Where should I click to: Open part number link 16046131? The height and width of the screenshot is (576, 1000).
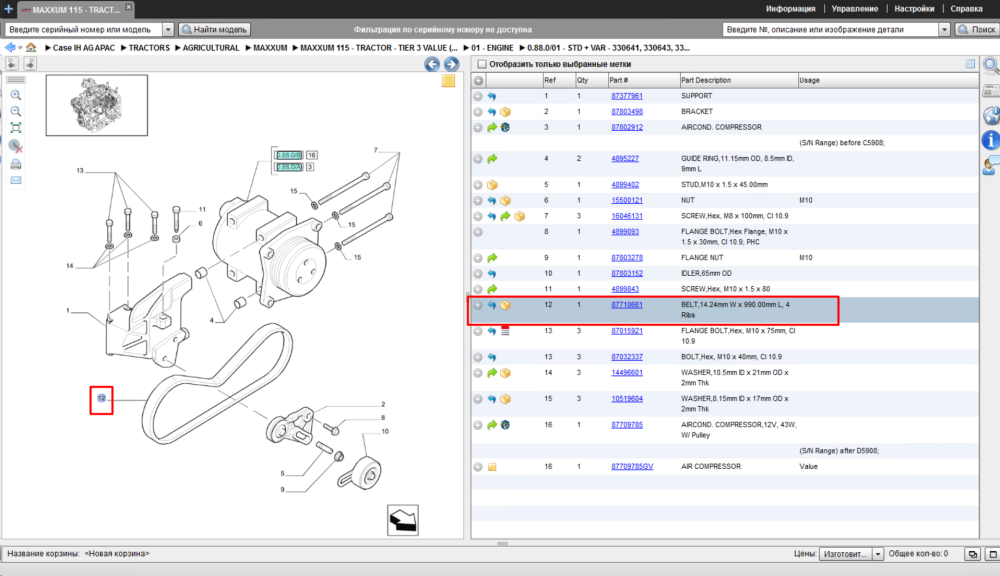(627, 216)
